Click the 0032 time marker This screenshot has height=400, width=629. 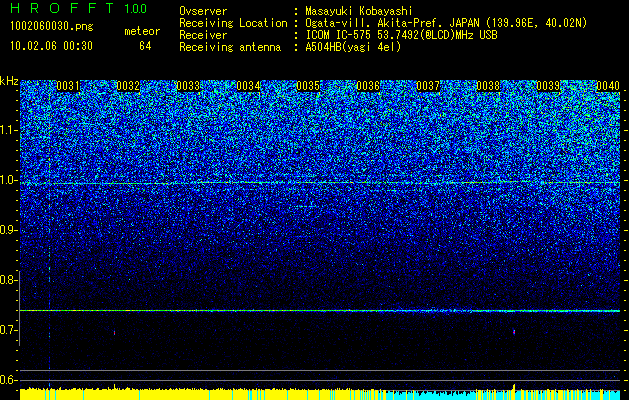[128, 86]
